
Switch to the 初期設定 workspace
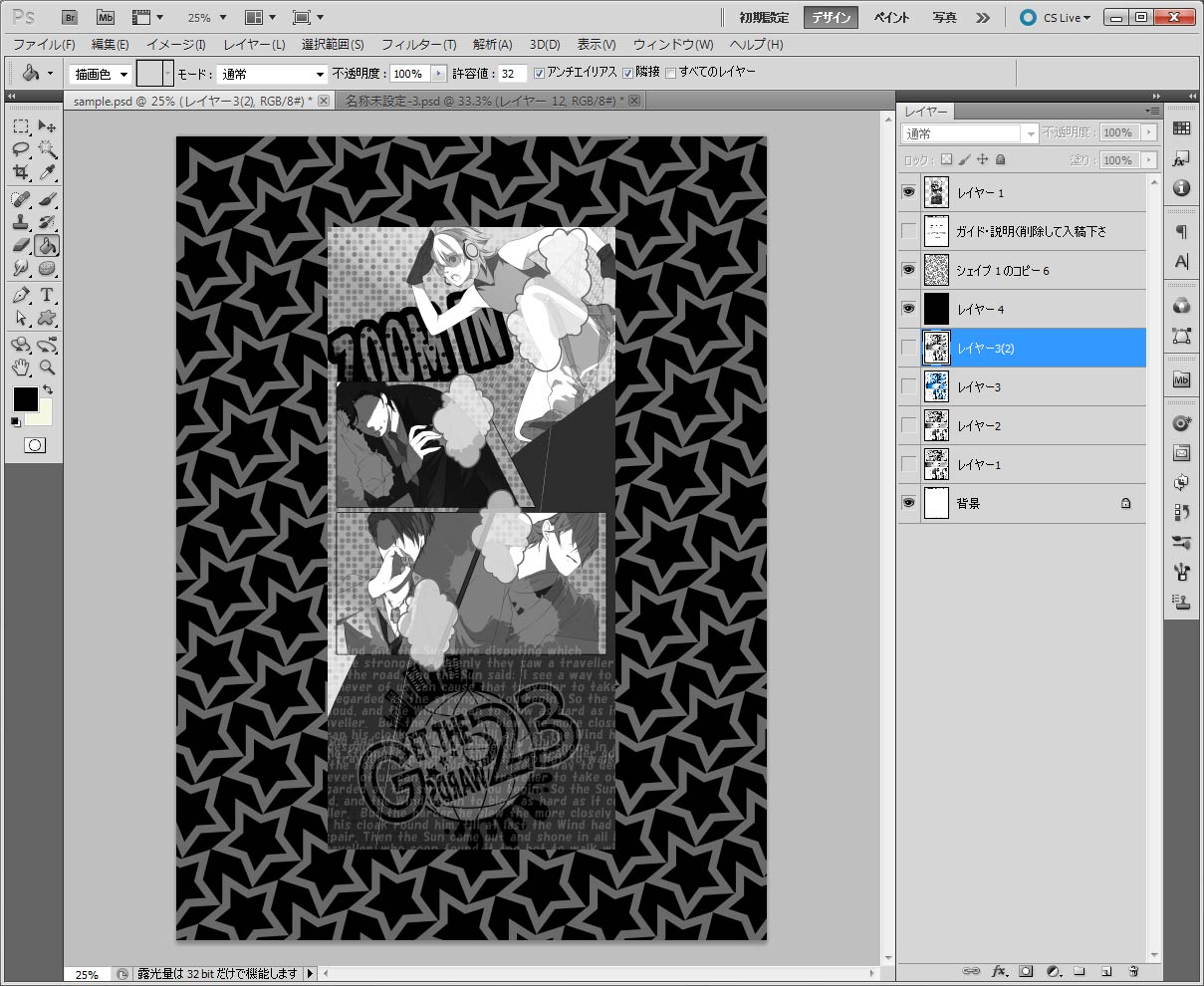coord(763,17)
